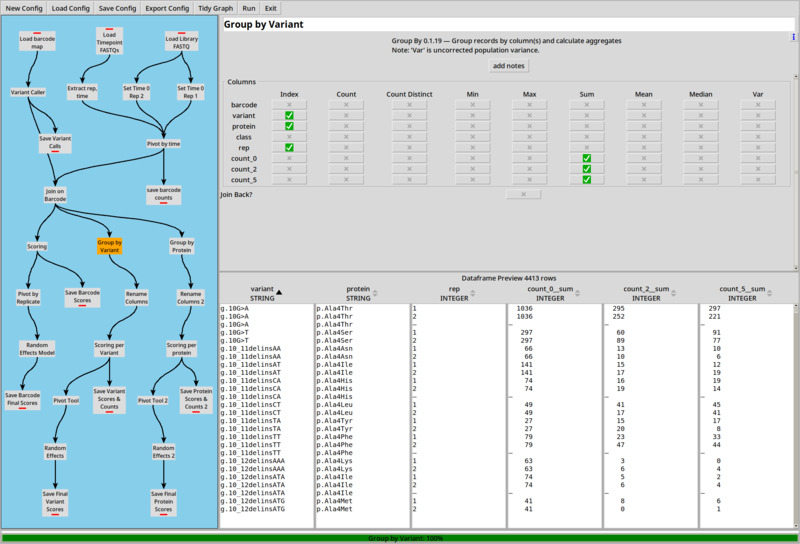Viewport: 800px width, 544px height.
Task: Select the Save Variant Scores & Counts node
Action: point(109,400)
